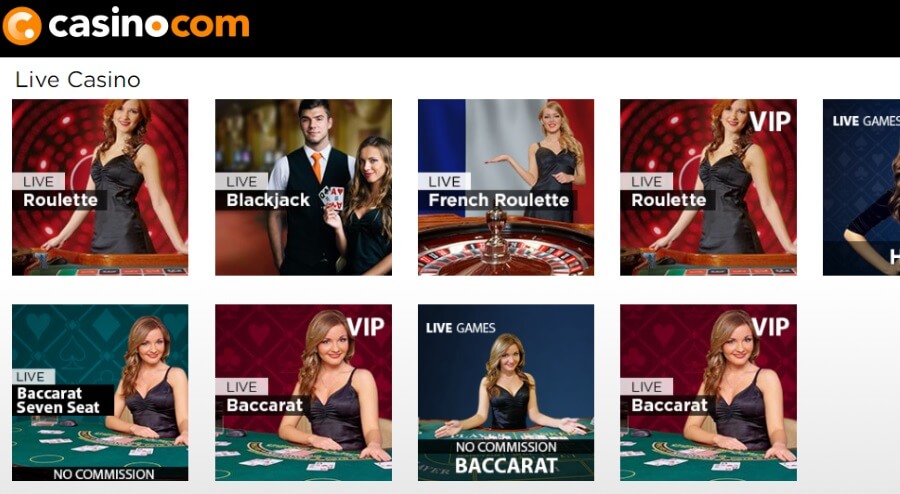This screenshot has height=494, width=900.
Task: Click the Blackjack label on tile
Action: [267, 200]
